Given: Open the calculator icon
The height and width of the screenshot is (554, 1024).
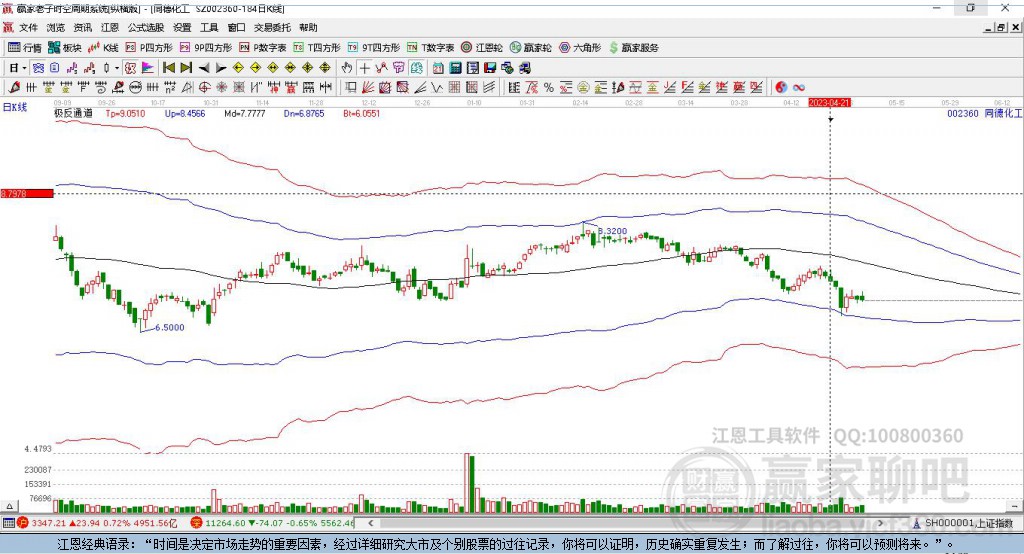Looking at the screenshot, I should (455, 68).
